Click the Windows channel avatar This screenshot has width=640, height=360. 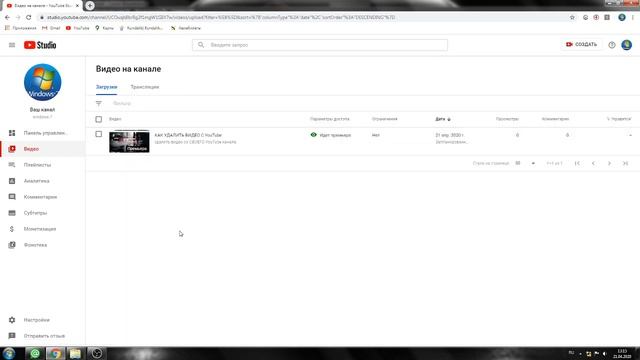pyautogui.click(x=42, y=82)
